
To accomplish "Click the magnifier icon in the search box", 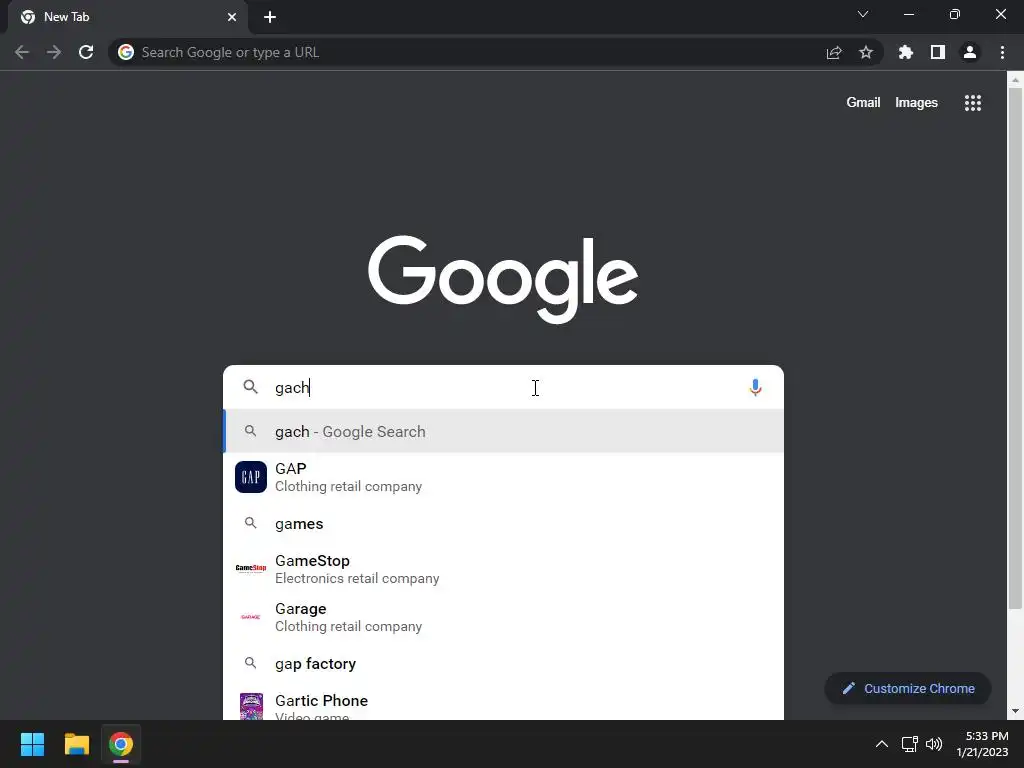I will click(x=251, y=387).
